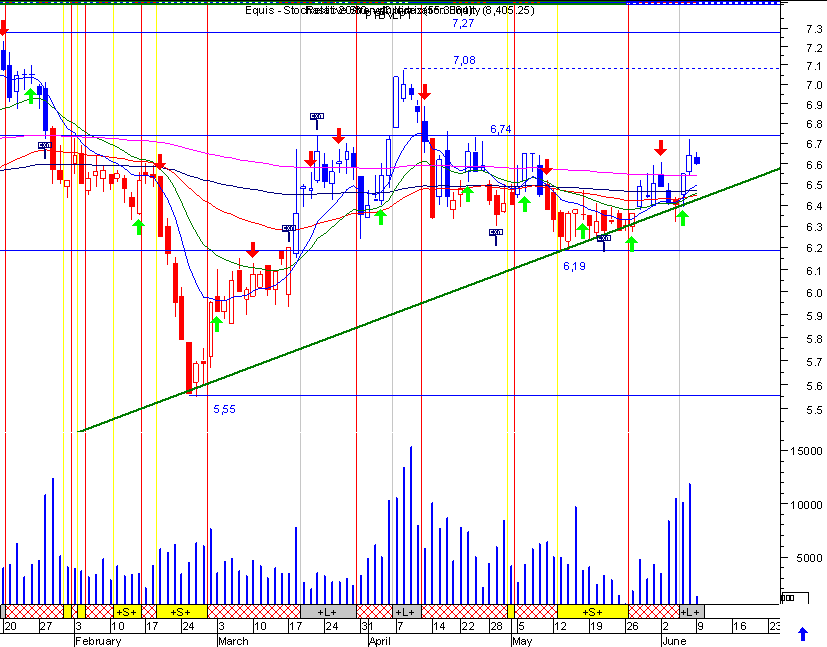Click the 5,55 low level label

(225, 409)
